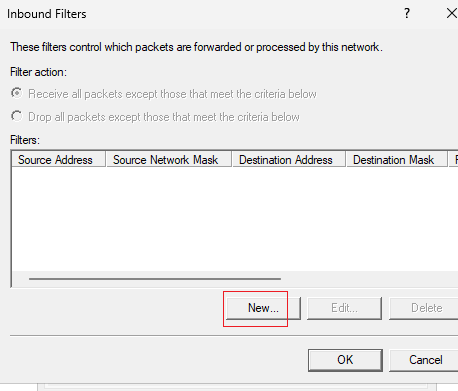Click scrollbar track right of the thumb

(x=367, y=279)
